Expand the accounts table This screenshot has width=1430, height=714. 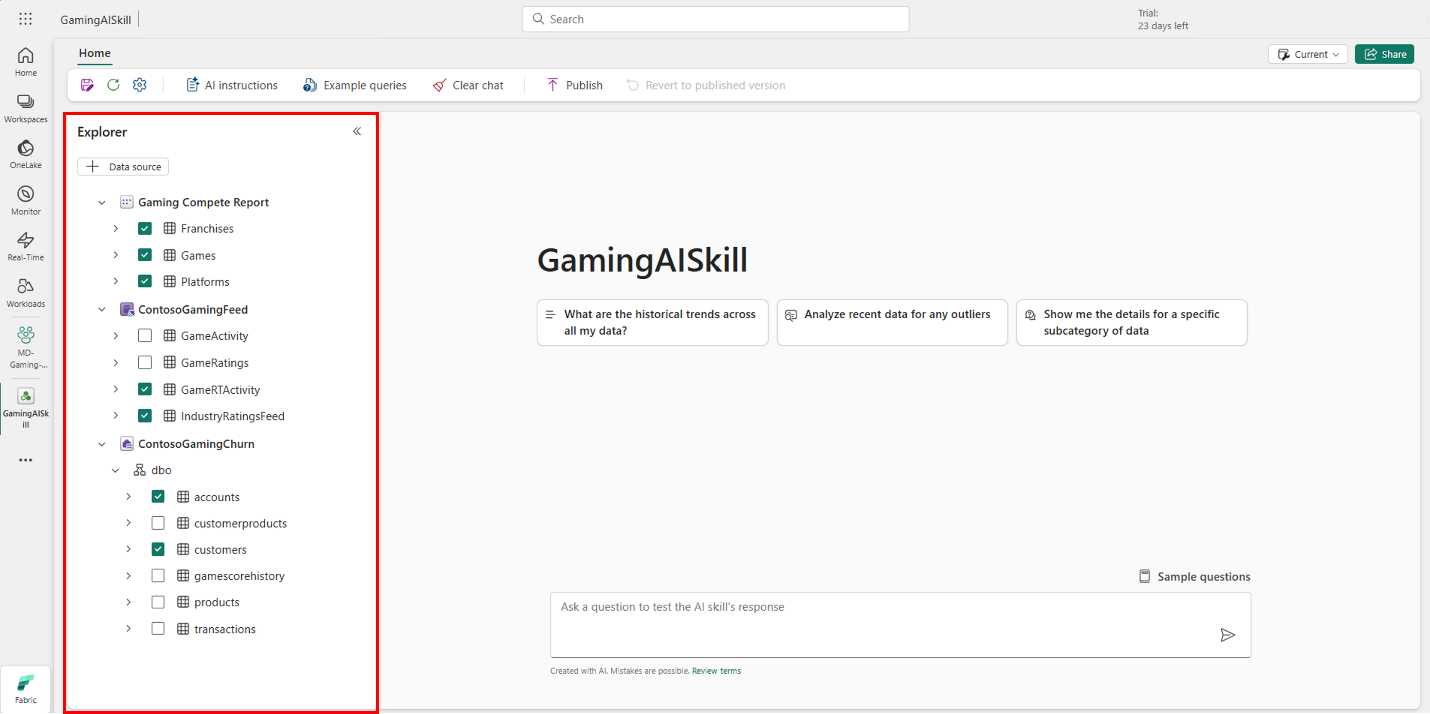tap(129, 497)
